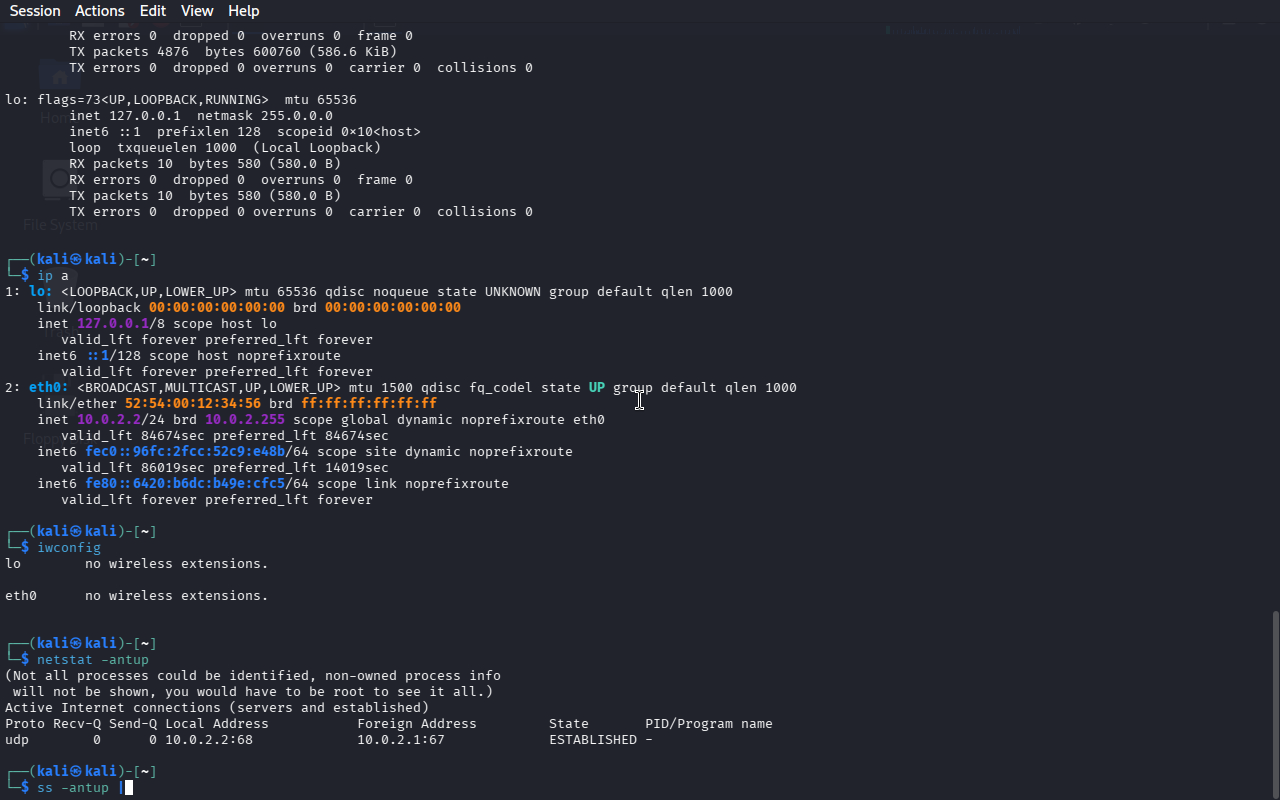
Task: Open the Actions menu
Action: 100,11
